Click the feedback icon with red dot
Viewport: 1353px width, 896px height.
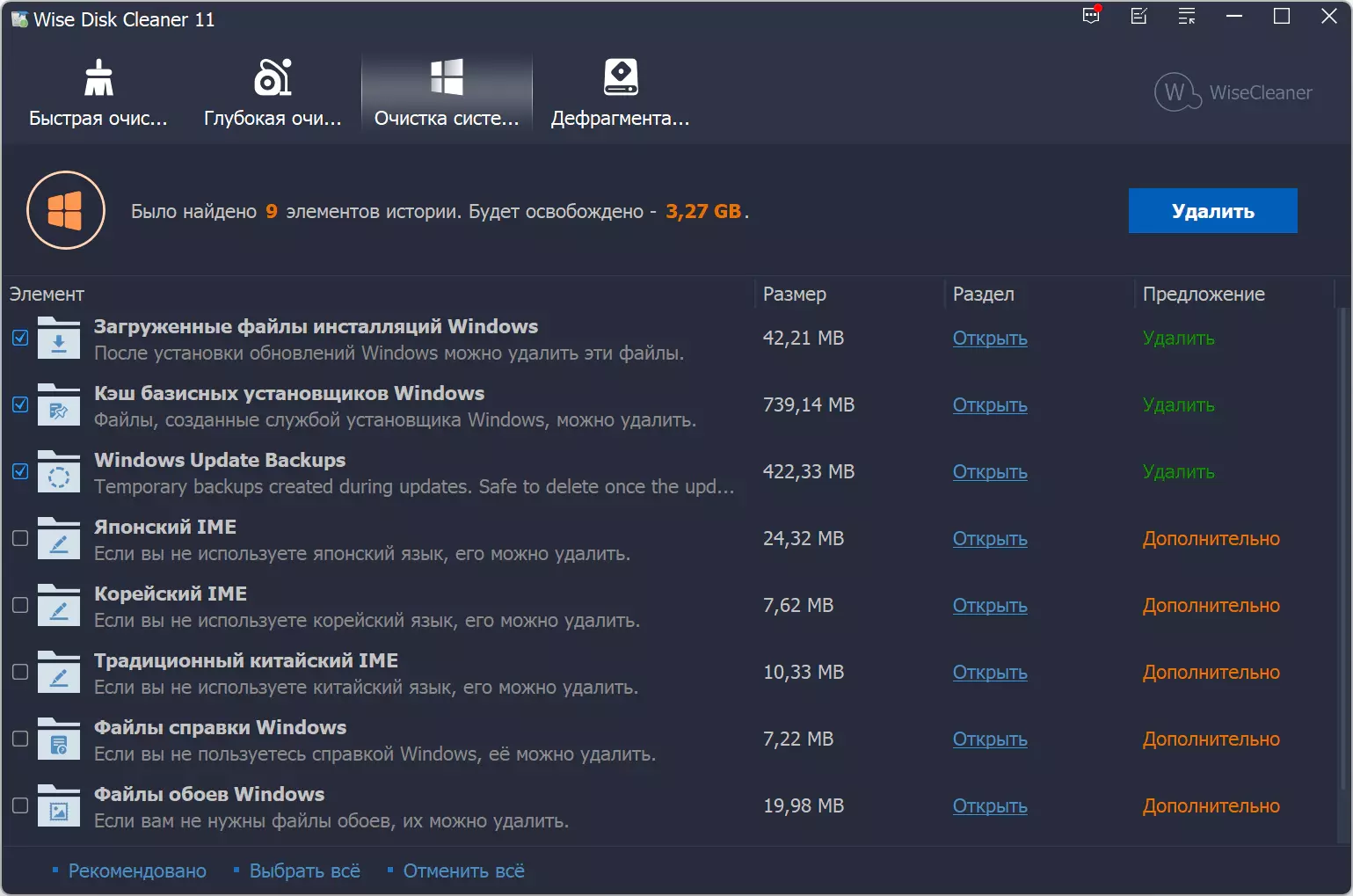pyautogui.click(x=1092, y=16)
